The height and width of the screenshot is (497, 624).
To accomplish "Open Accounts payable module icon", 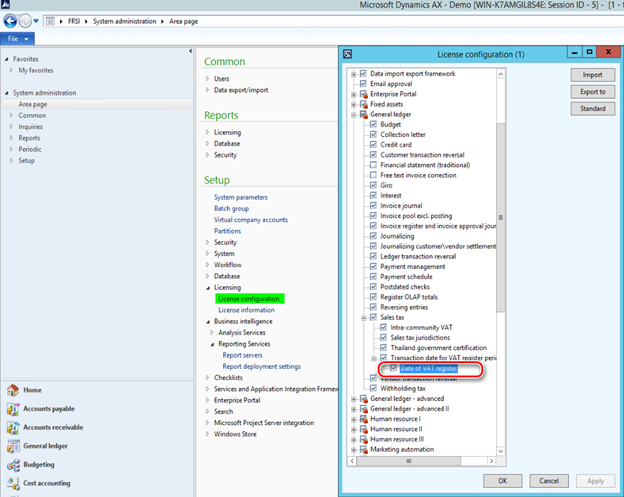I will 13,409.
